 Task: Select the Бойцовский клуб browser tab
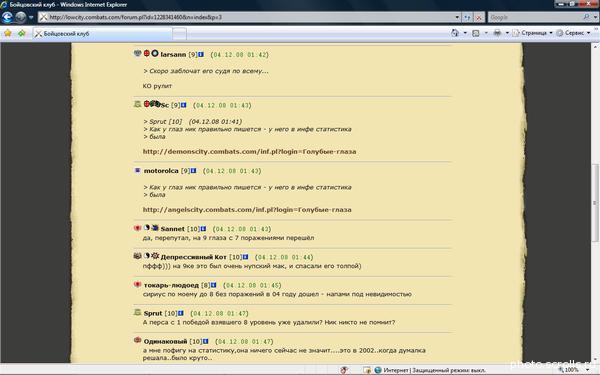tap(102, 34)
